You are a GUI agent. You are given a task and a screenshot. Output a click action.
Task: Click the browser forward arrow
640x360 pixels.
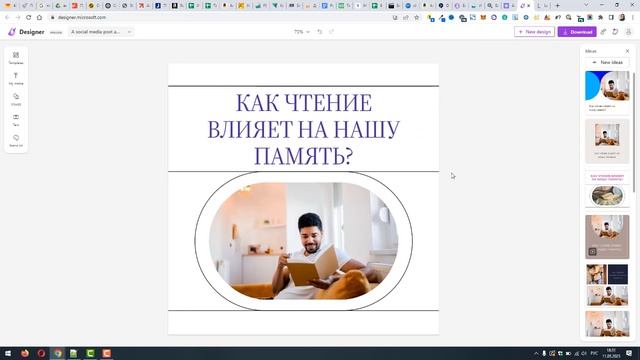18,18
